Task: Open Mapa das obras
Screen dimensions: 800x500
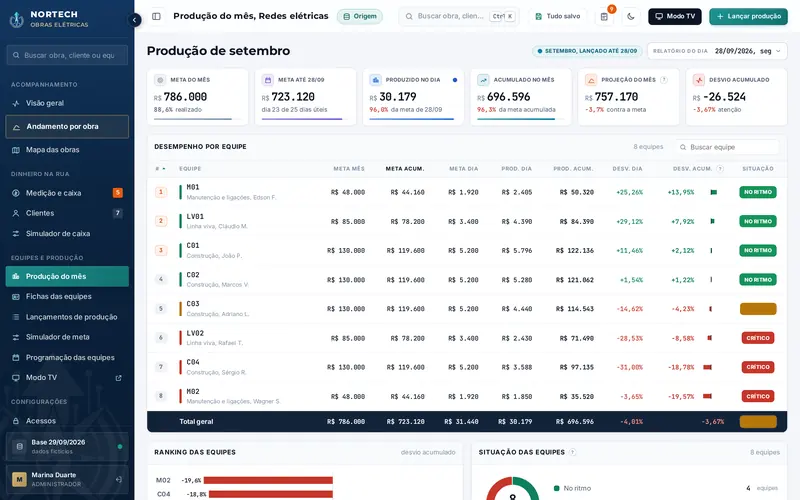Action: click(67, 150)
